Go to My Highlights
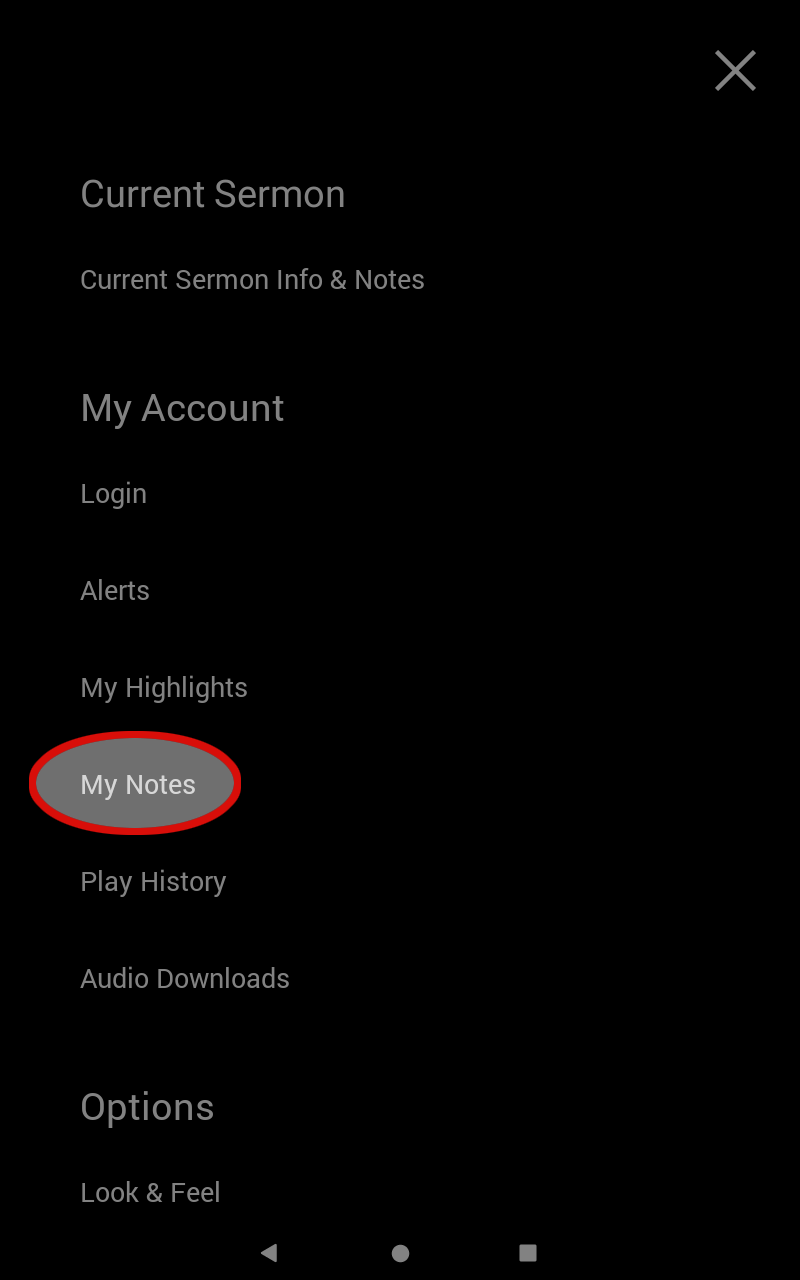 [164, 688]
